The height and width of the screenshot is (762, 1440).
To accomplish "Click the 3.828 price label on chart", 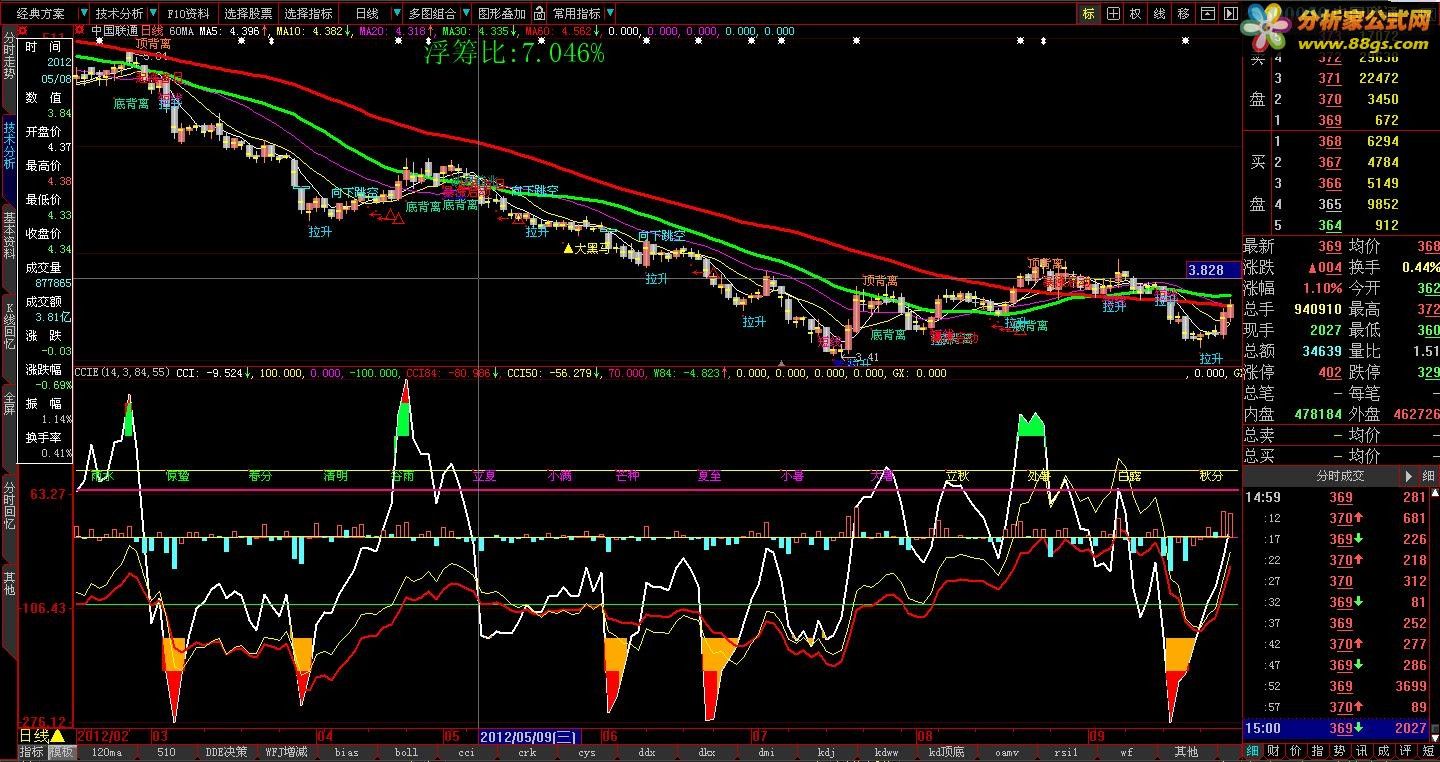I will pyautogui.click(x=1212, y=270).
